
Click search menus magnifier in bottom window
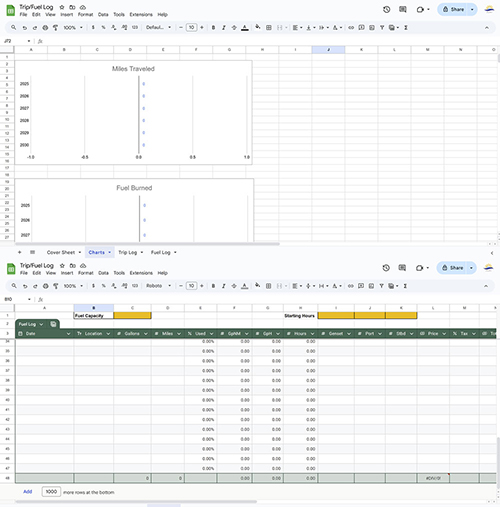point(14,286)
